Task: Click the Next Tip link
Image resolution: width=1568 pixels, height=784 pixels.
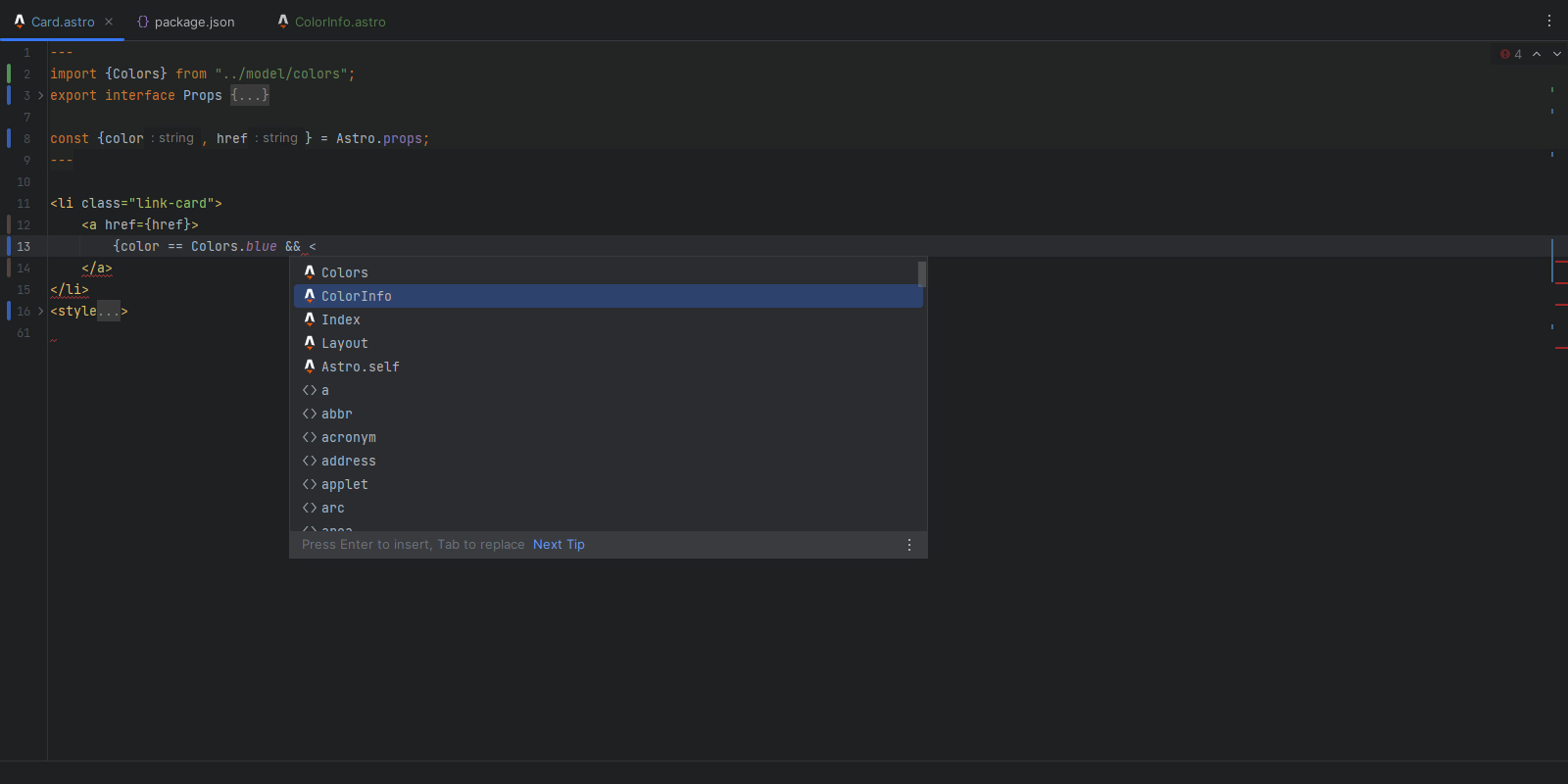Action: pos(559,545)
